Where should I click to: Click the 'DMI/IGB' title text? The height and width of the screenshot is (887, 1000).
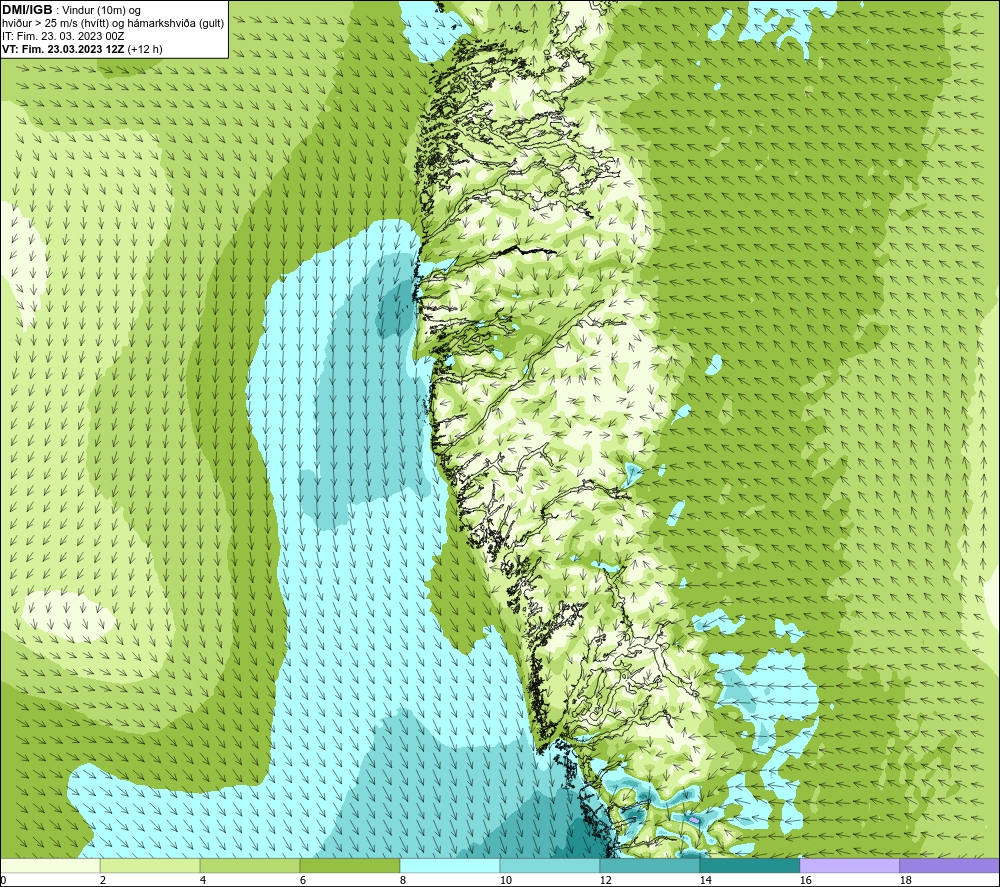(x=27, y=10)
